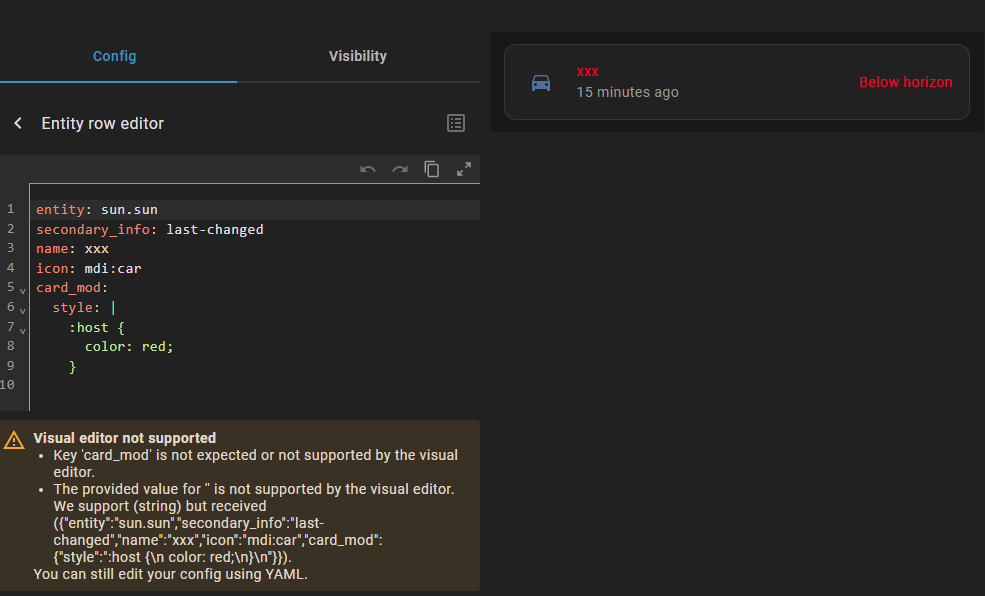Click line number 4 in the gutter
Screen dimensions: 985x596
coord(10,268)
